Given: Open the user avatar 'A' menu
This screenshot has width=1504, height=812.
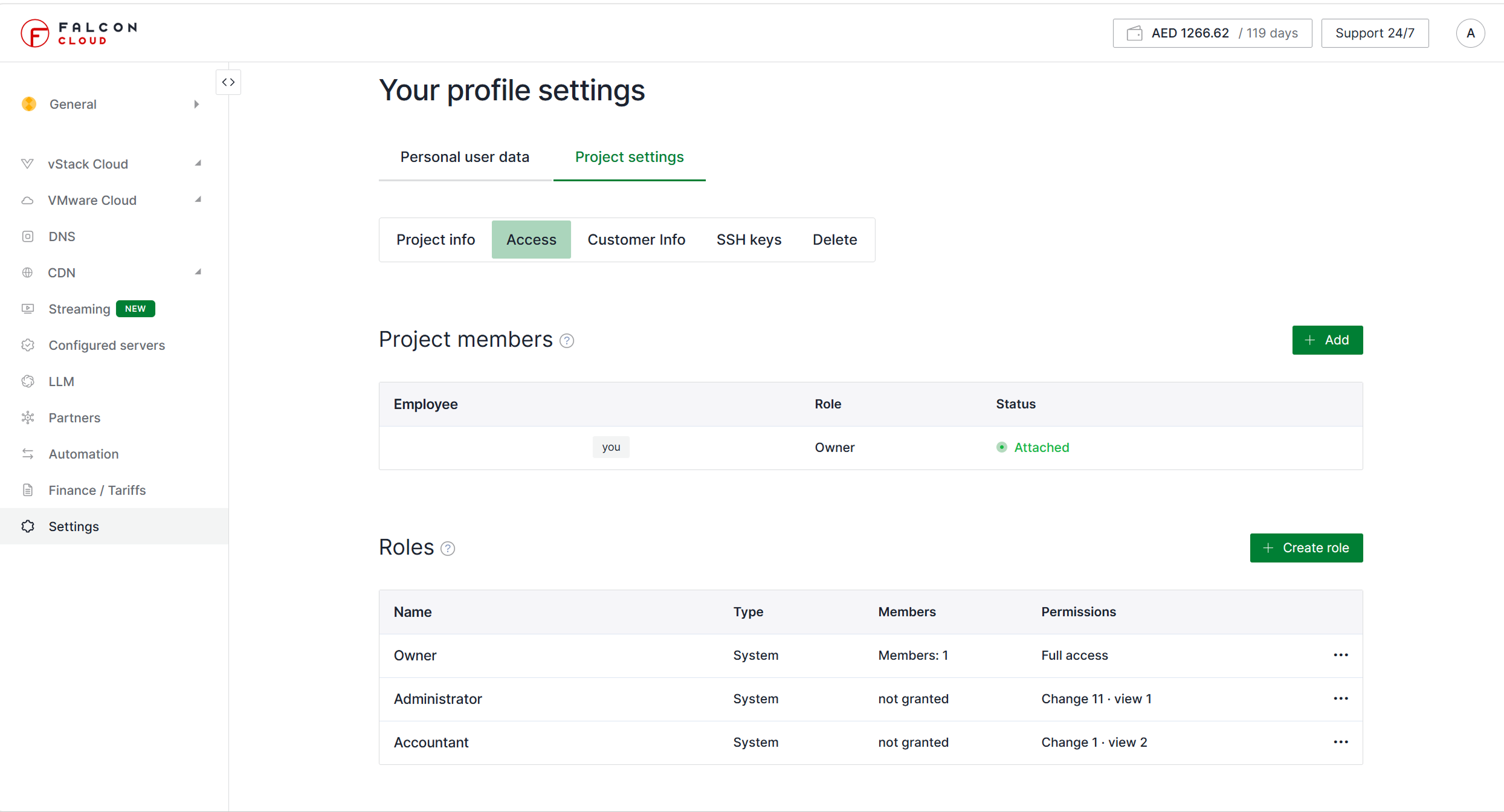Looking at the screenshot, I should 1470,33.
